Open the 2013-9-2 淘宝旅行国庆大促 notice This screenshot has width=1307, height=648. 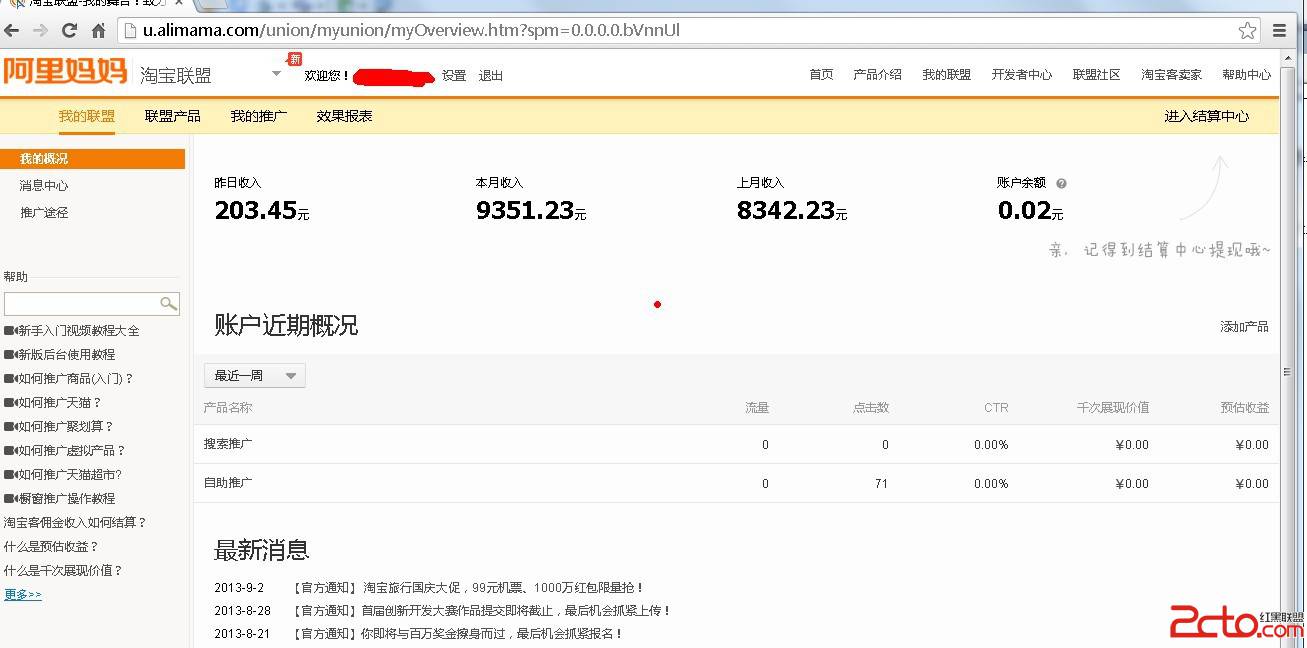point(468,588)
